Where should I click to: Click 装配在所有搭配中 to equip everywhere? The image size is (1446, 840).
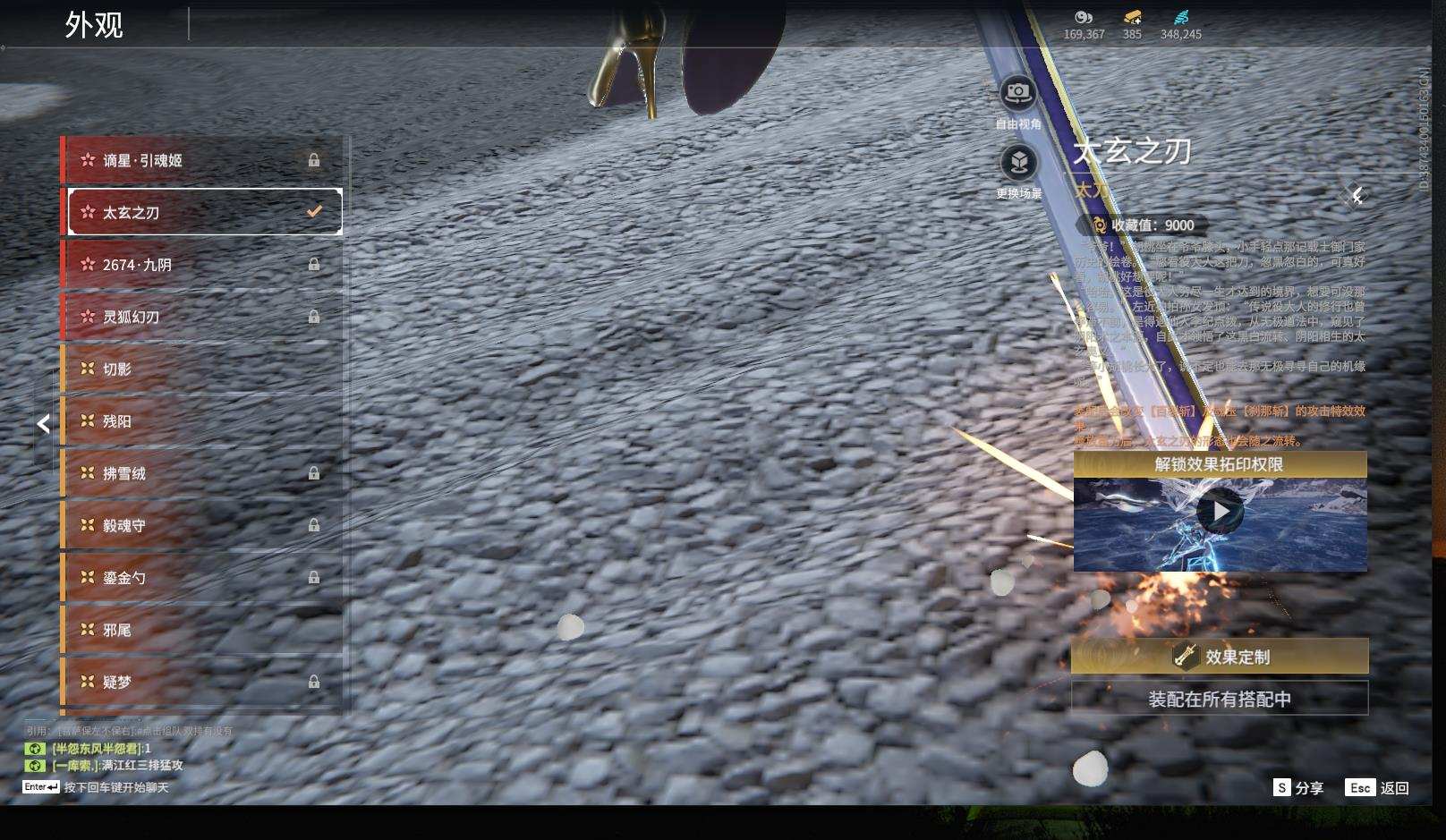coord(1220,699)
